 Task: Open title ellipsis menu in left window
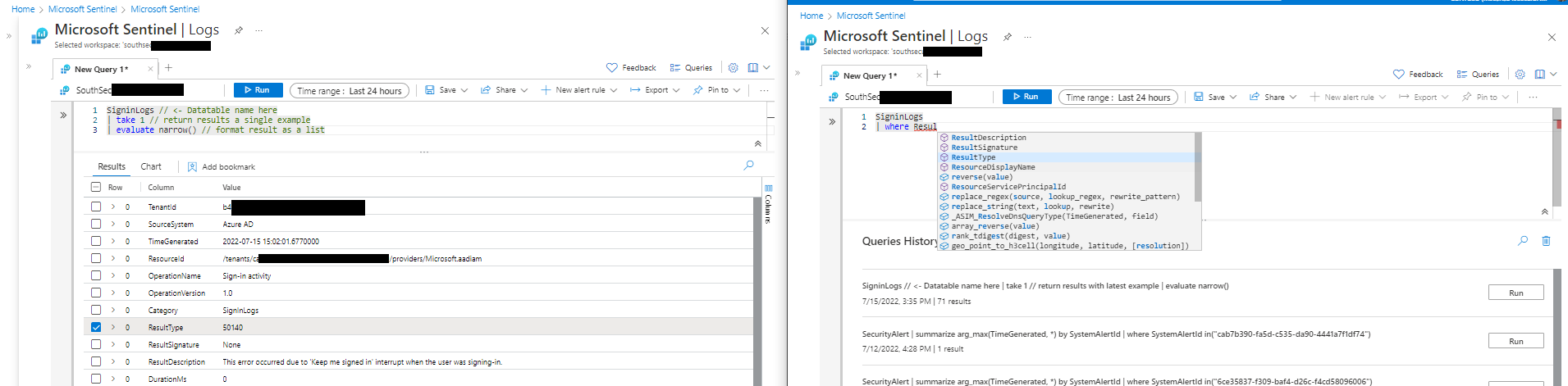[x=258, y=30]
